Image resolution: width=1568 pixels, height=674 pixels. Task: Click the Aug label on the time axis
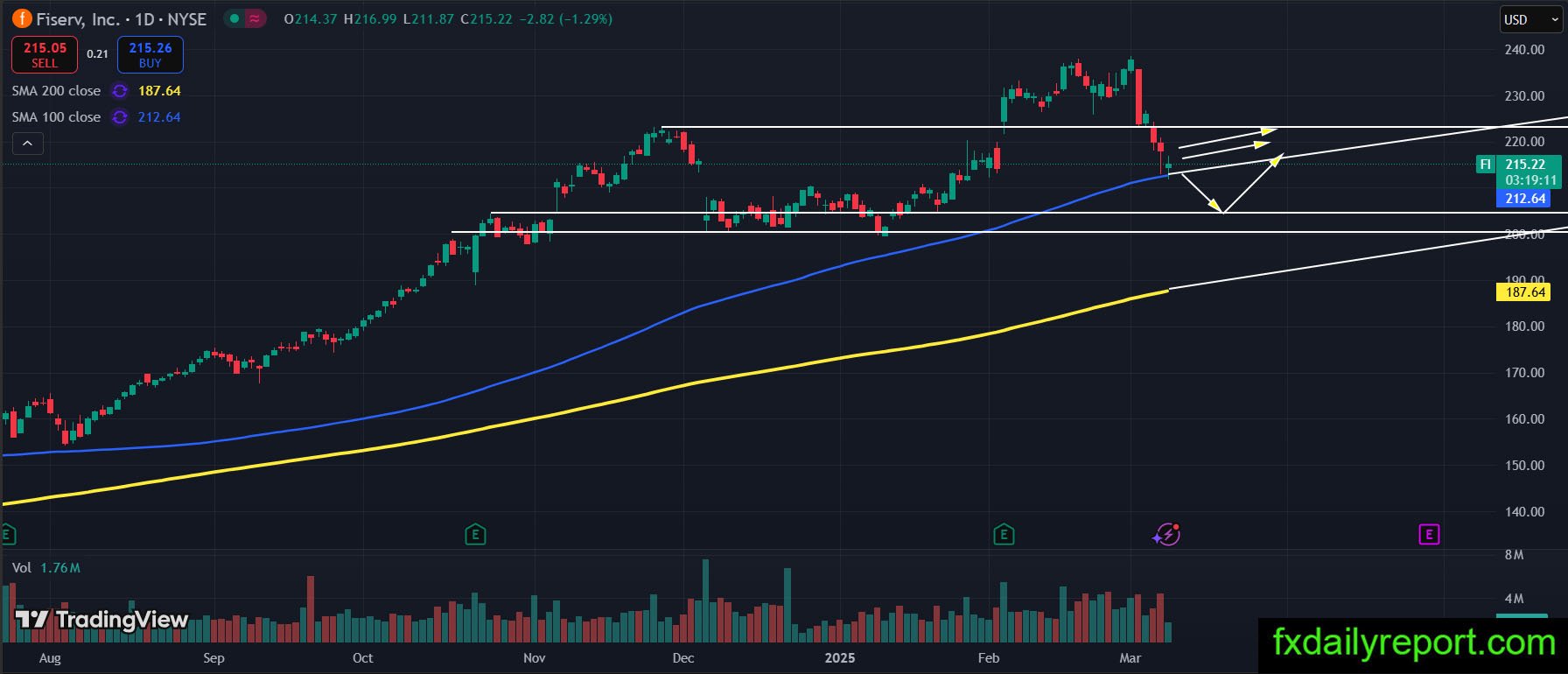point(50,658)
